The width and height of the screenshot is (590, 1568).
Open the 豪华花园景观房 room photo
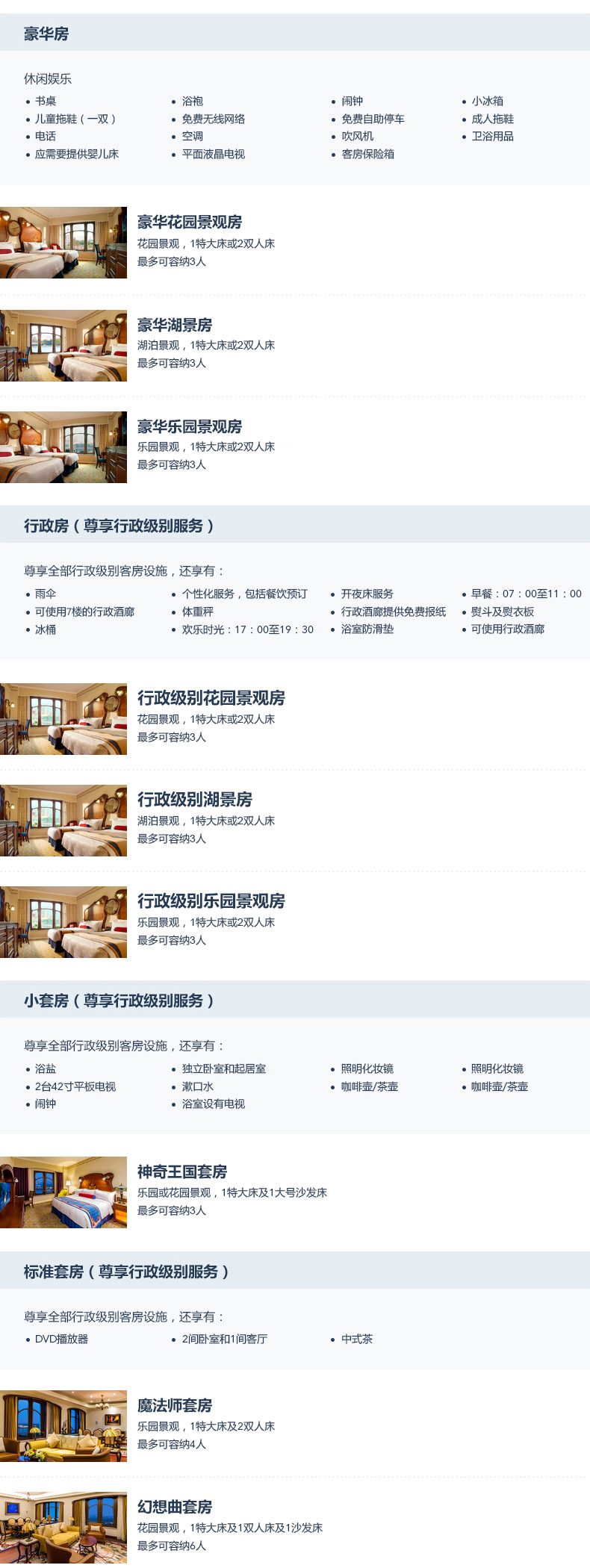[63, 243]
